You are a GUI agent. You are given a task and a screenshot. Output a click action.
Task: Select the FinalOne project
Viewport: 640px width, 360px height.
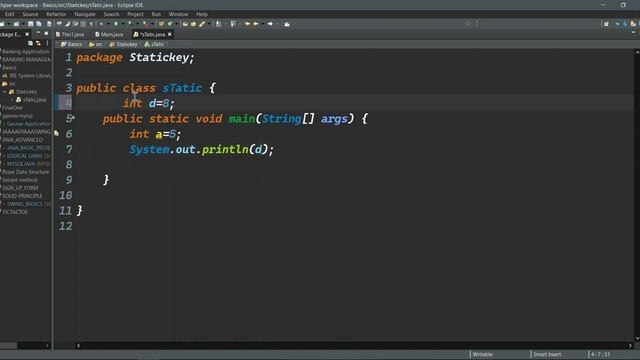pyautogui.click(x=13, y=108)
